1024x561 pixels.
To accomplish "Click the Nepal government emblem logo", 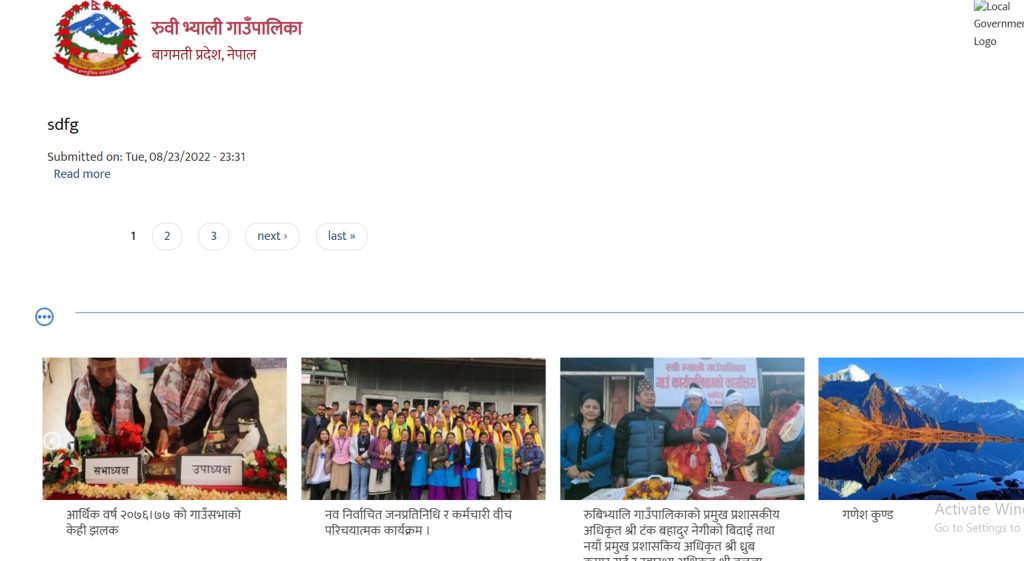I will click(97, 38).
